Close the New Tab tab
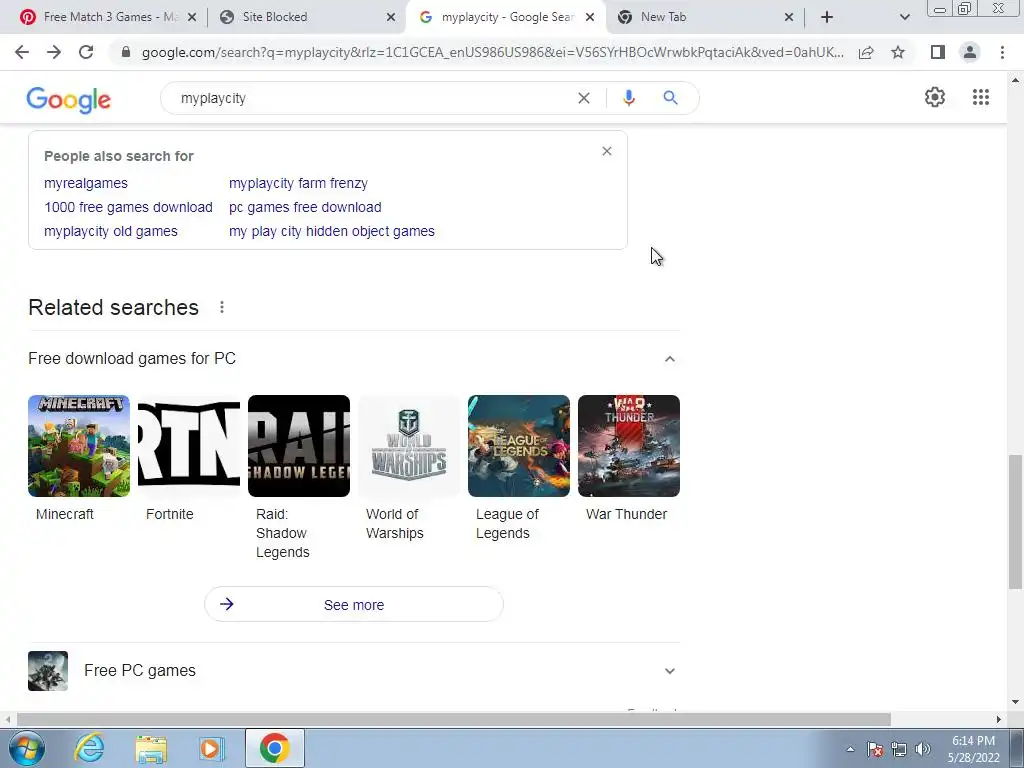1024x768 pixels. pos(788,17)
